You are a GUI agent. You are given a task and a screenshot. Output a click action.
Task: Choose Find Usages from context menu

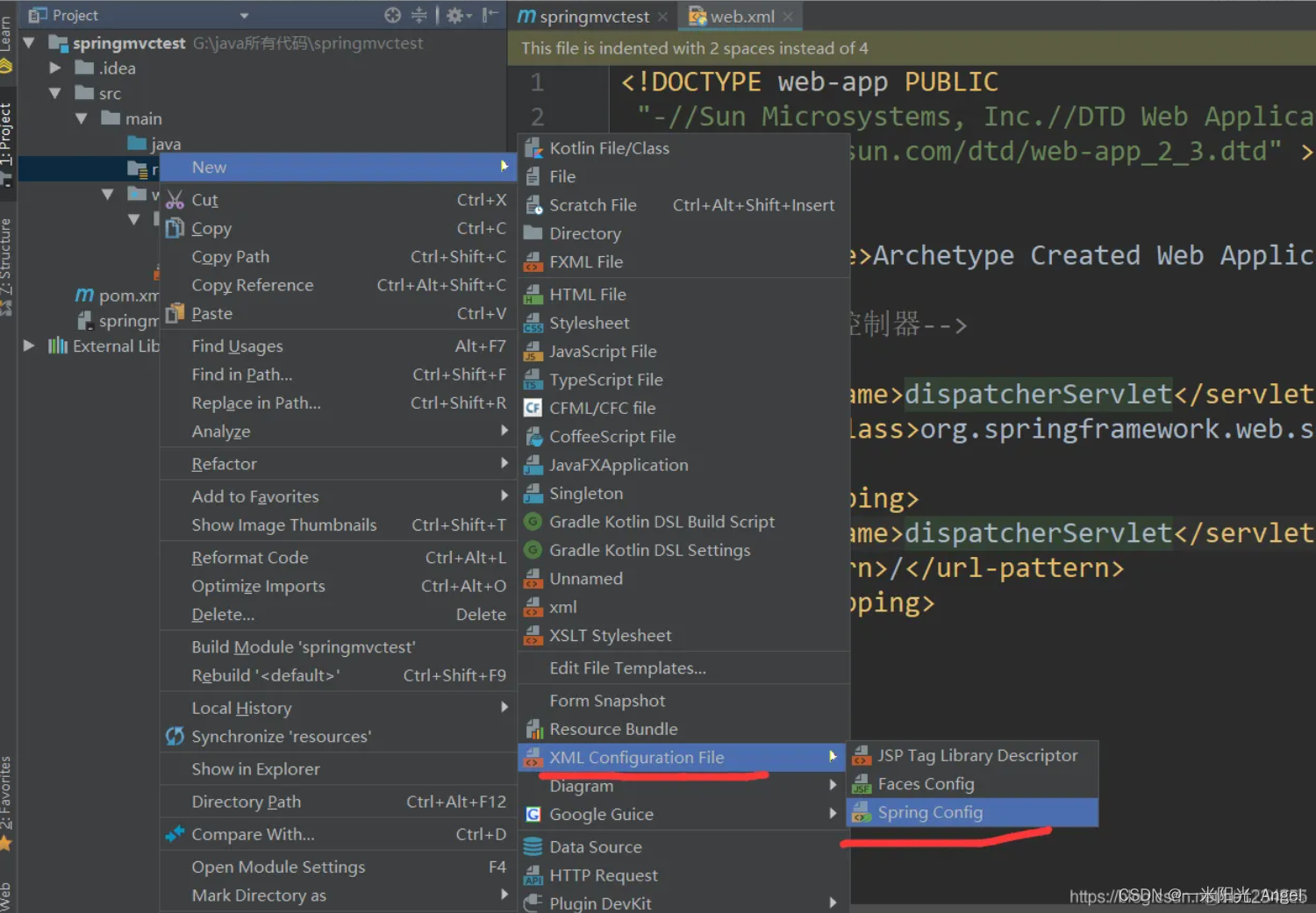[338, 346]
